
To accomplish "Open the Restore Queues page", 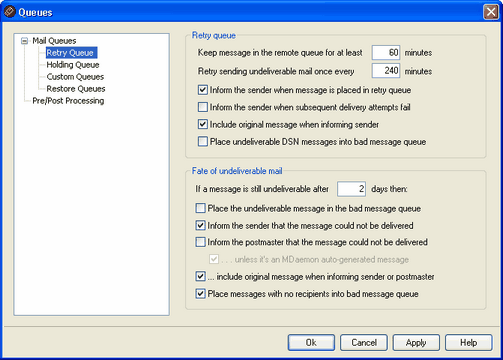I will point(76,89).
